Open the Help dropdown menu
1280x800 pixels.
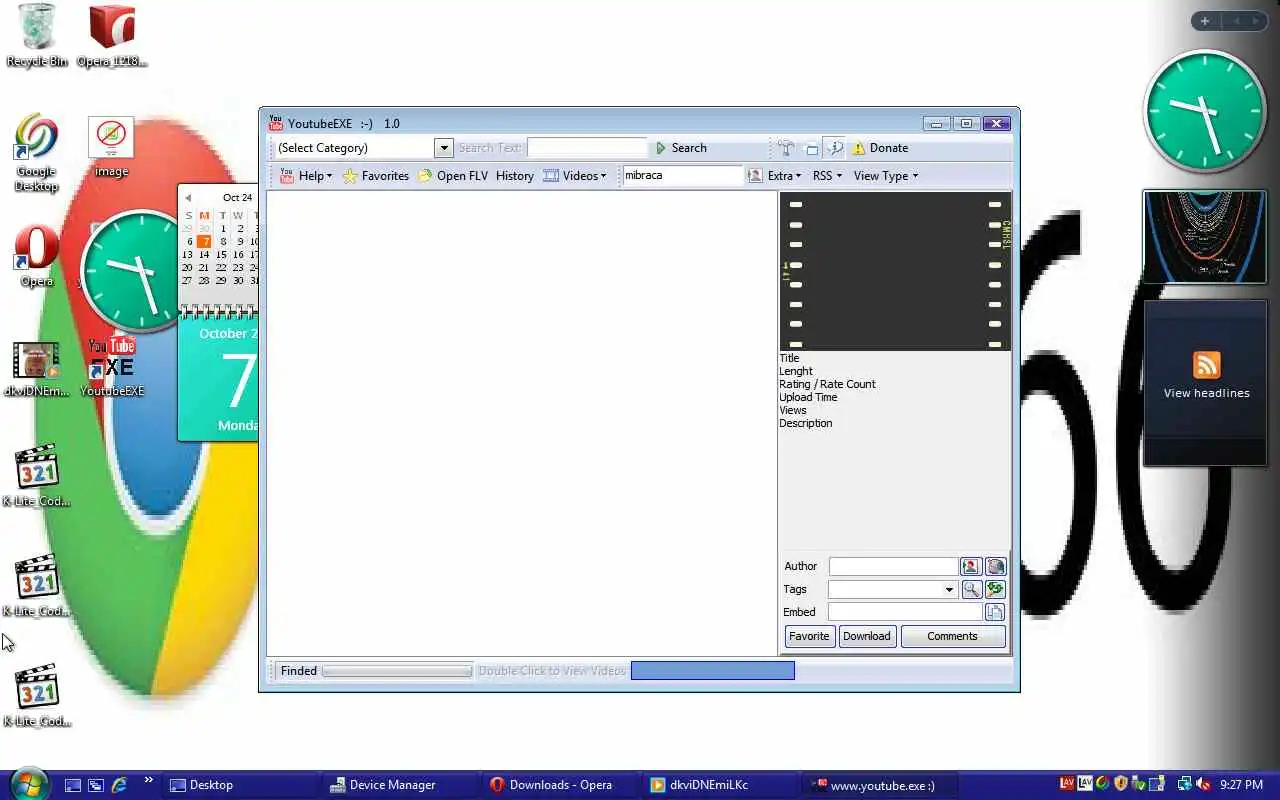305,176
